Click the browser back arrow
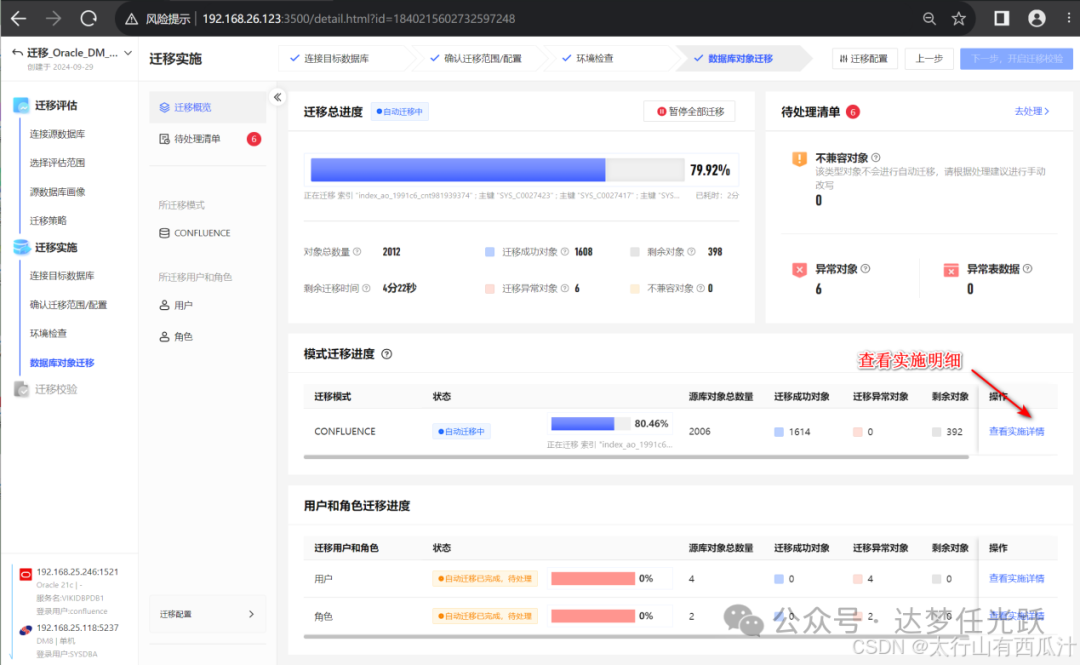The width and height of the screenshot is (1080, 665). [19, 19]
